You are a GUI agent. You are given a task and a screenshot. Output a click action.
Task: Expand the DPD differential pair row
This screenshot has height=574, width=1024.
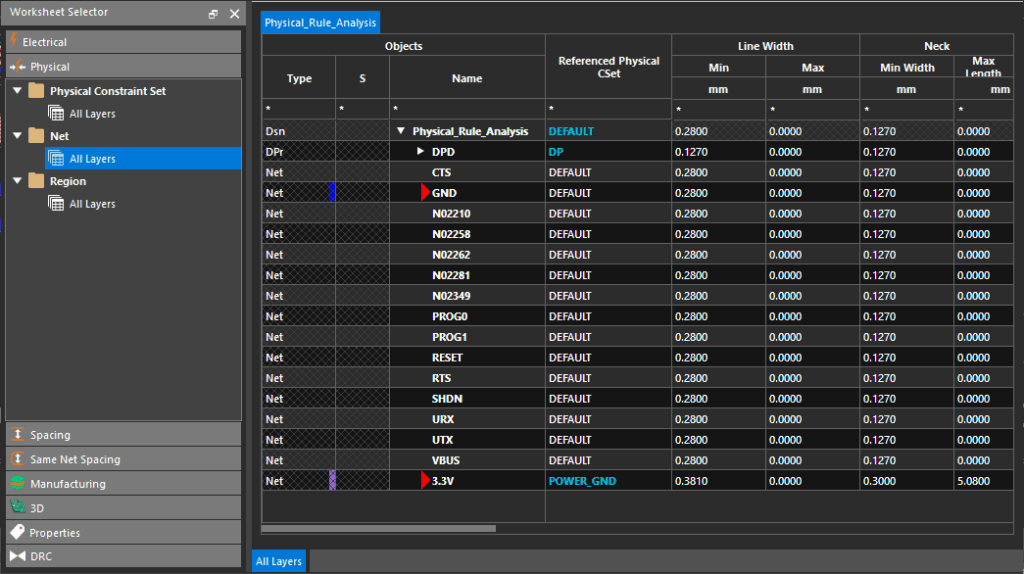tap(421, 152)
